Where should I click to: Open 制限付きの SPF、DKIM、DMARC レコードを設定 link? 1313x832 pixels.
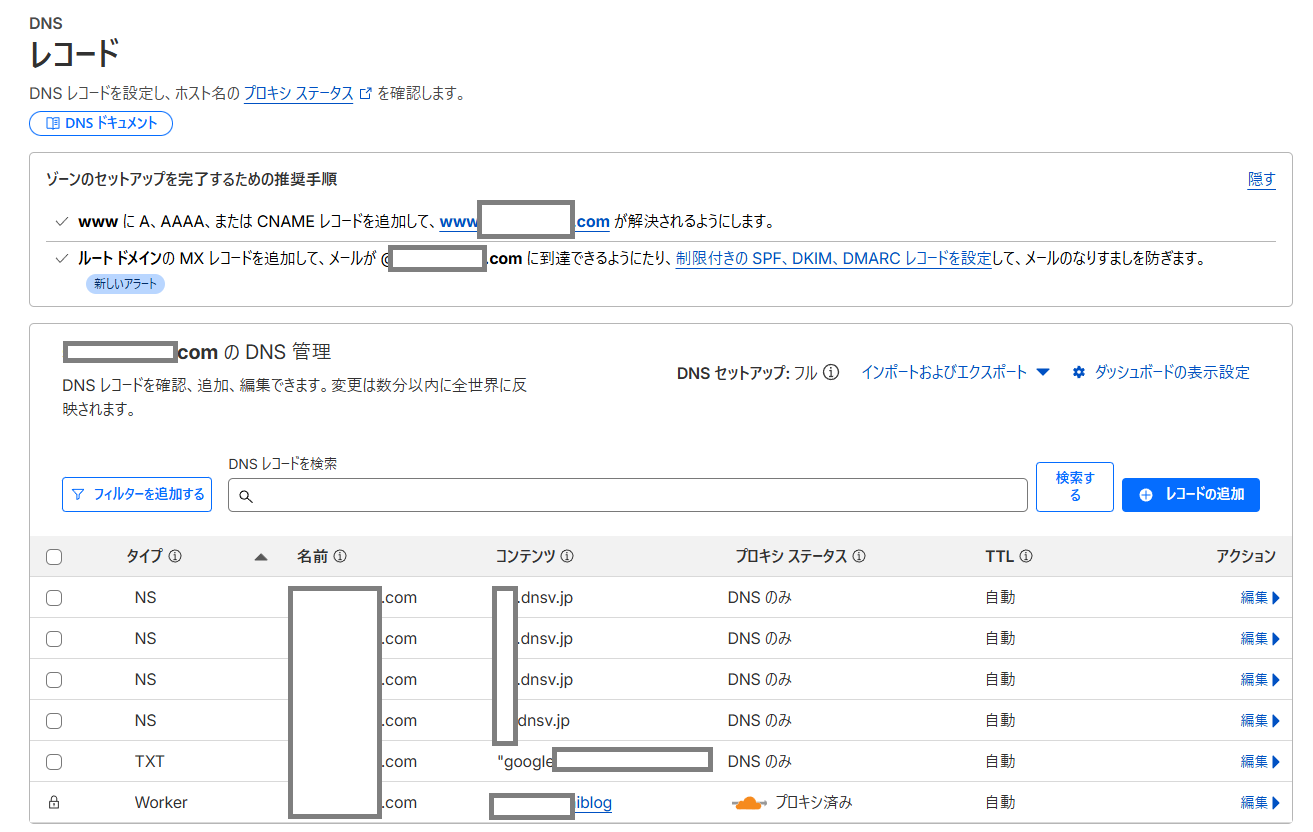833,259
